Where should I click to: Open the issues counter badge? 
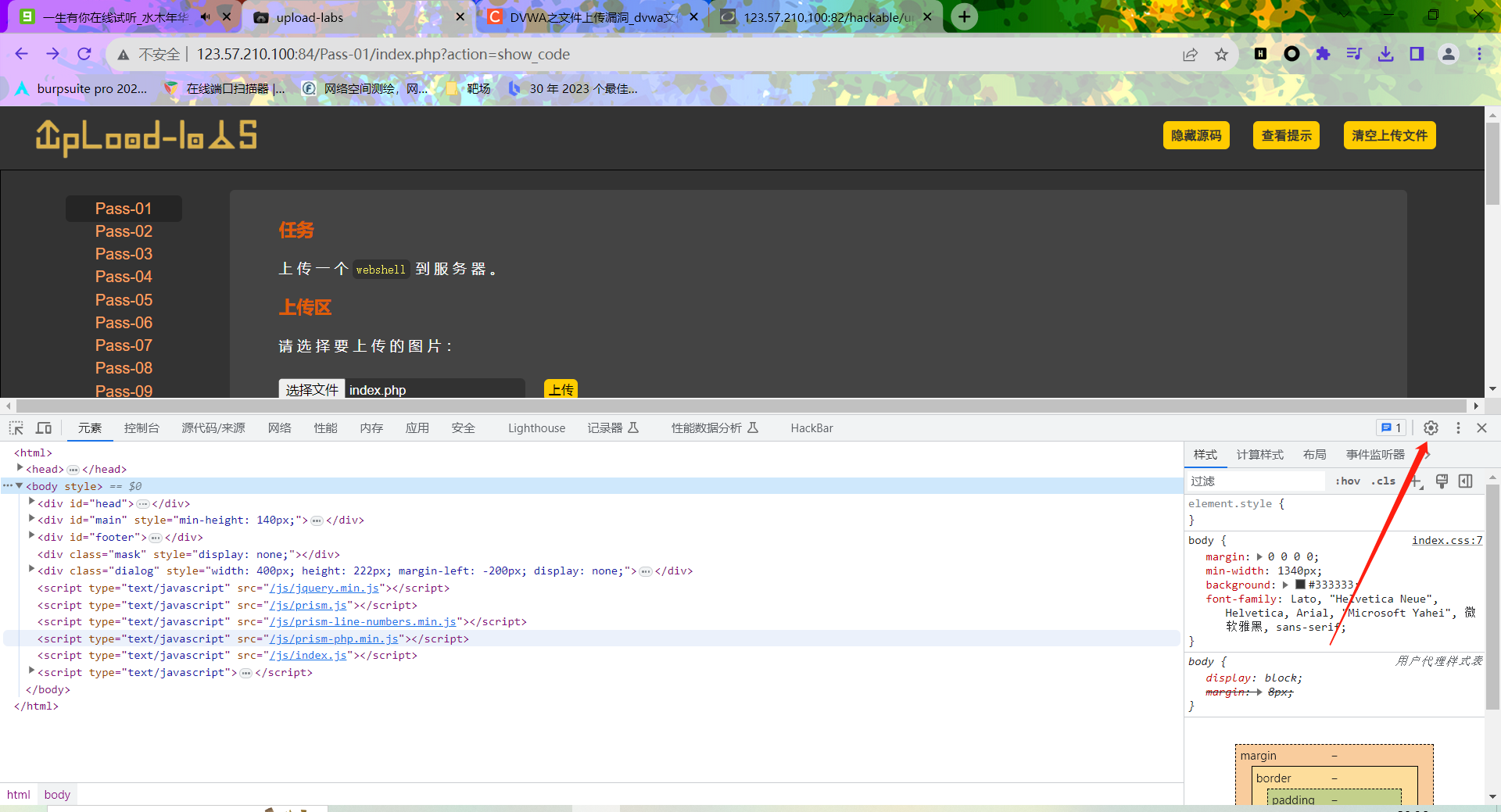coord(1391,427)
